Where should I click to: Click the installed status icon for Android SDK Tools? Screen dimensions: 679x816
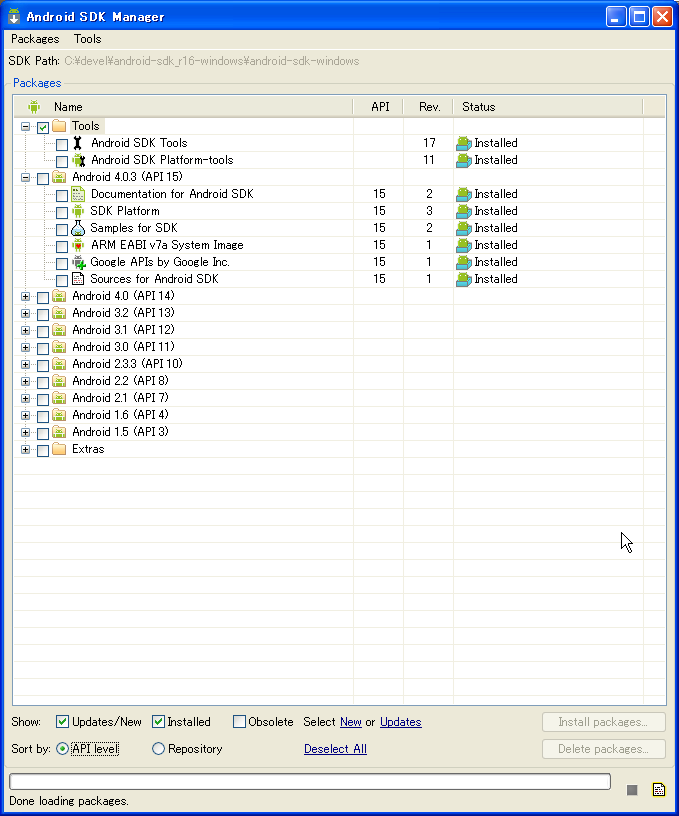point(464,143)
